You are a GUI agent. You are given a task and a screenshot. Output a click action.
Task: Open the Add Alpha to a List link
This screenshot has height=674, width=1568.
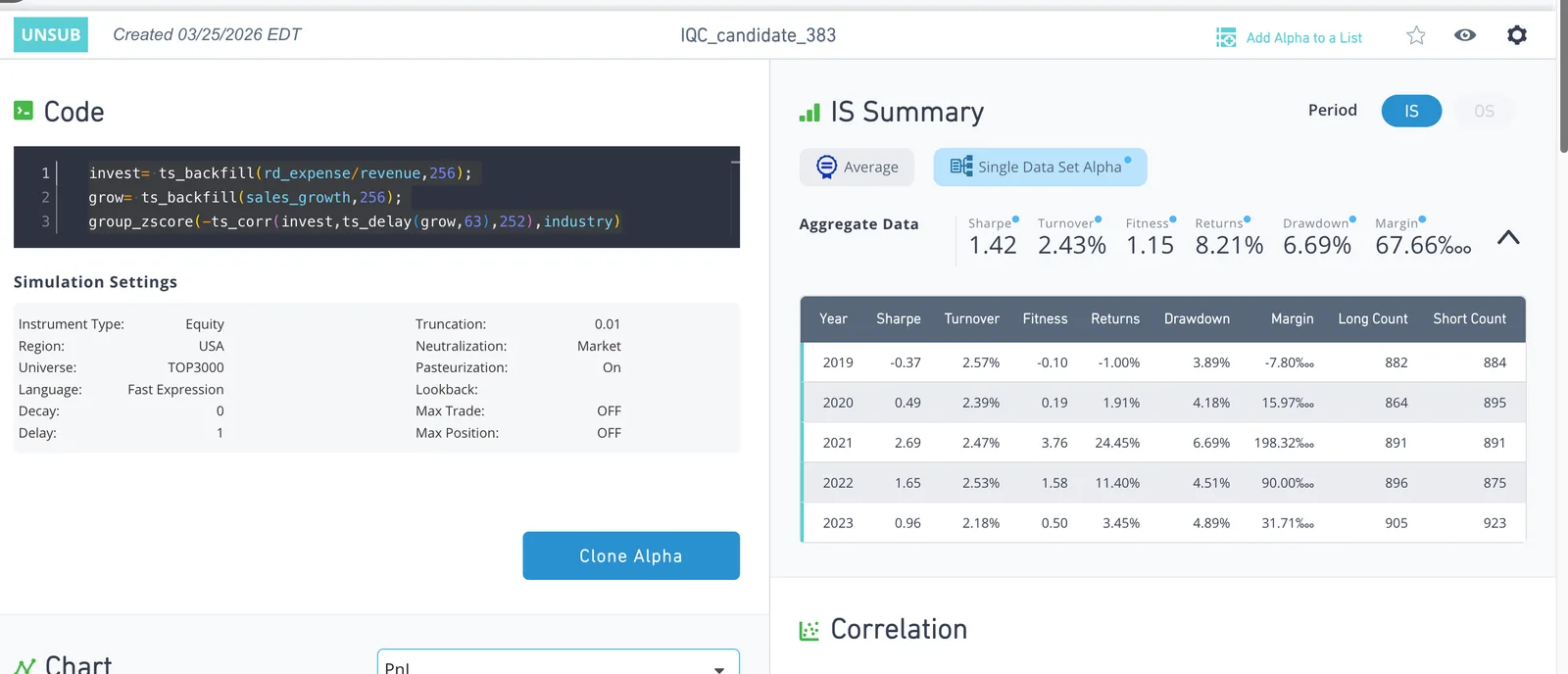point(1303,37)
